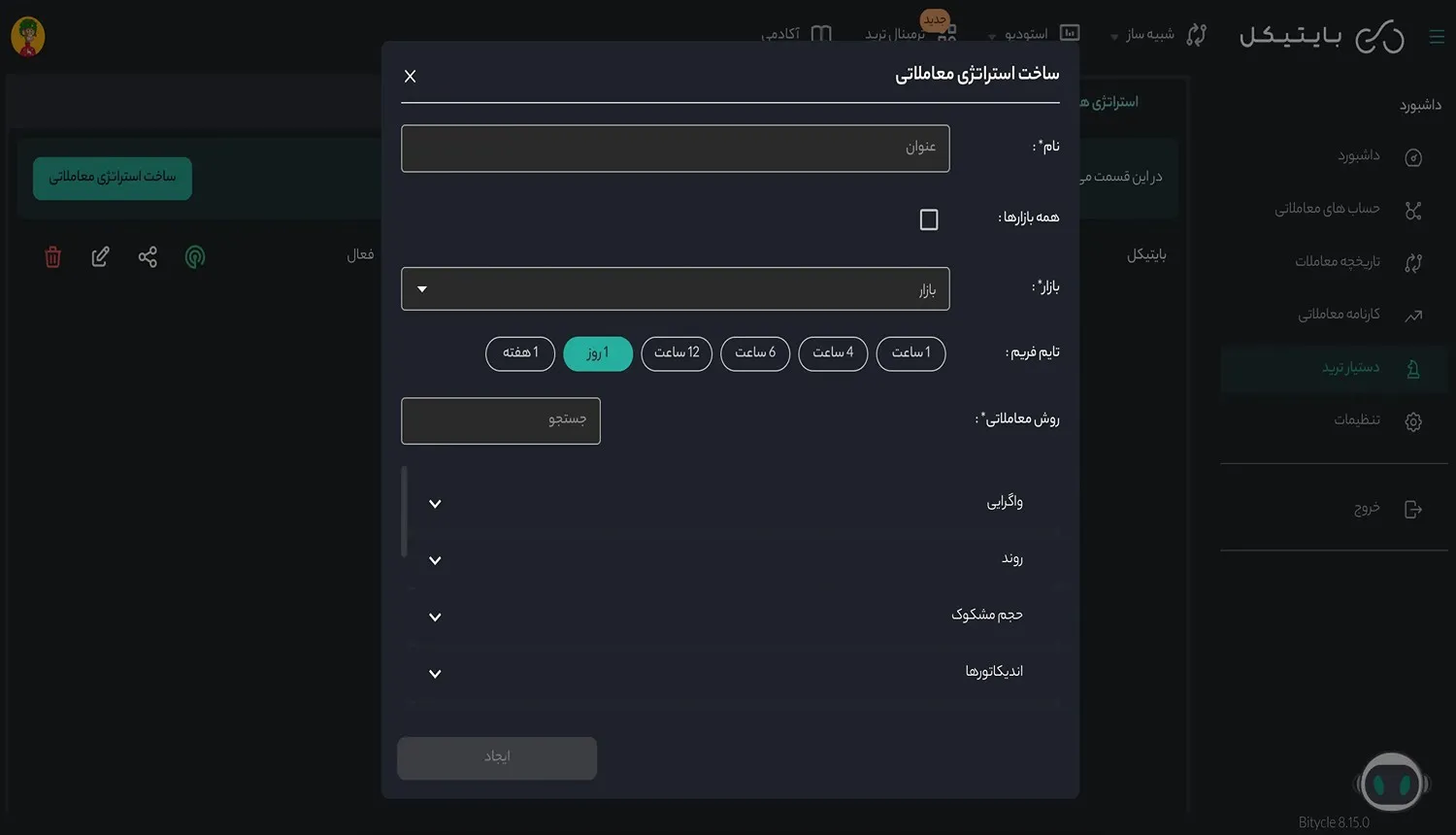
Task: Toggle the hamburger sidebar menu
Action: pyautogui.click(x=1437, y=37)
